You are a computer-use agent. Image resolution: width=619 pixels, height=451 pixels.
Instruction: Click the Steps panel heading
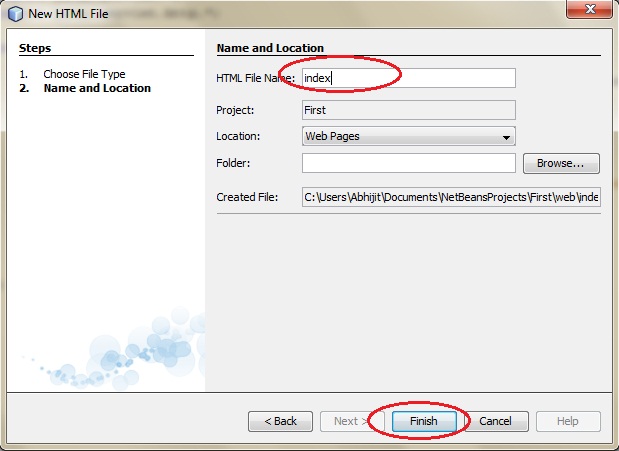pyautogui.click(x=35, y=48)
